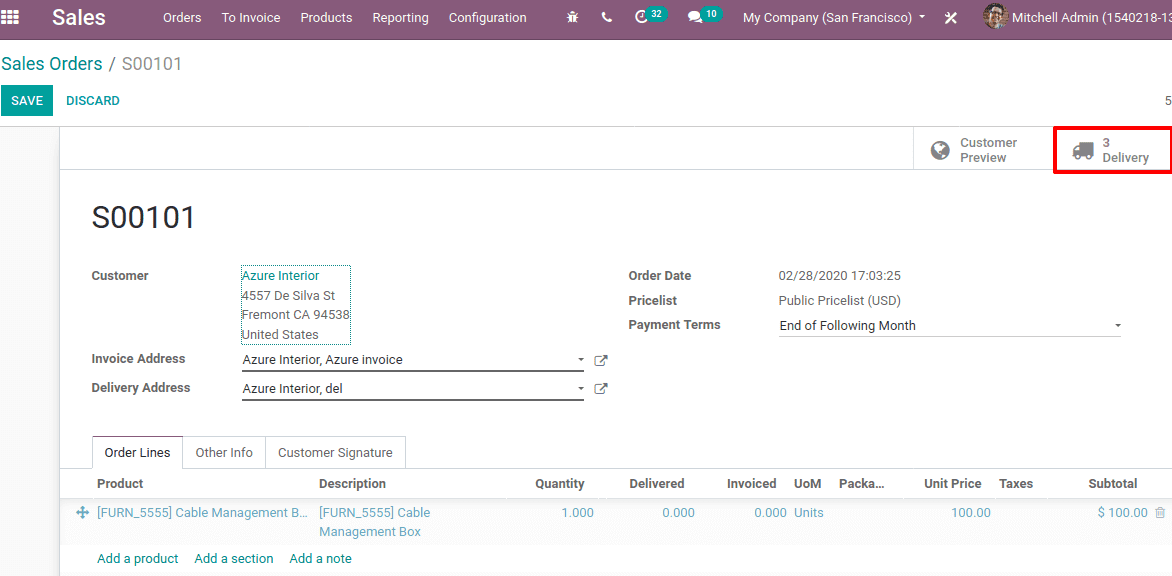Click the Units UoM cell

pos(809,512)
